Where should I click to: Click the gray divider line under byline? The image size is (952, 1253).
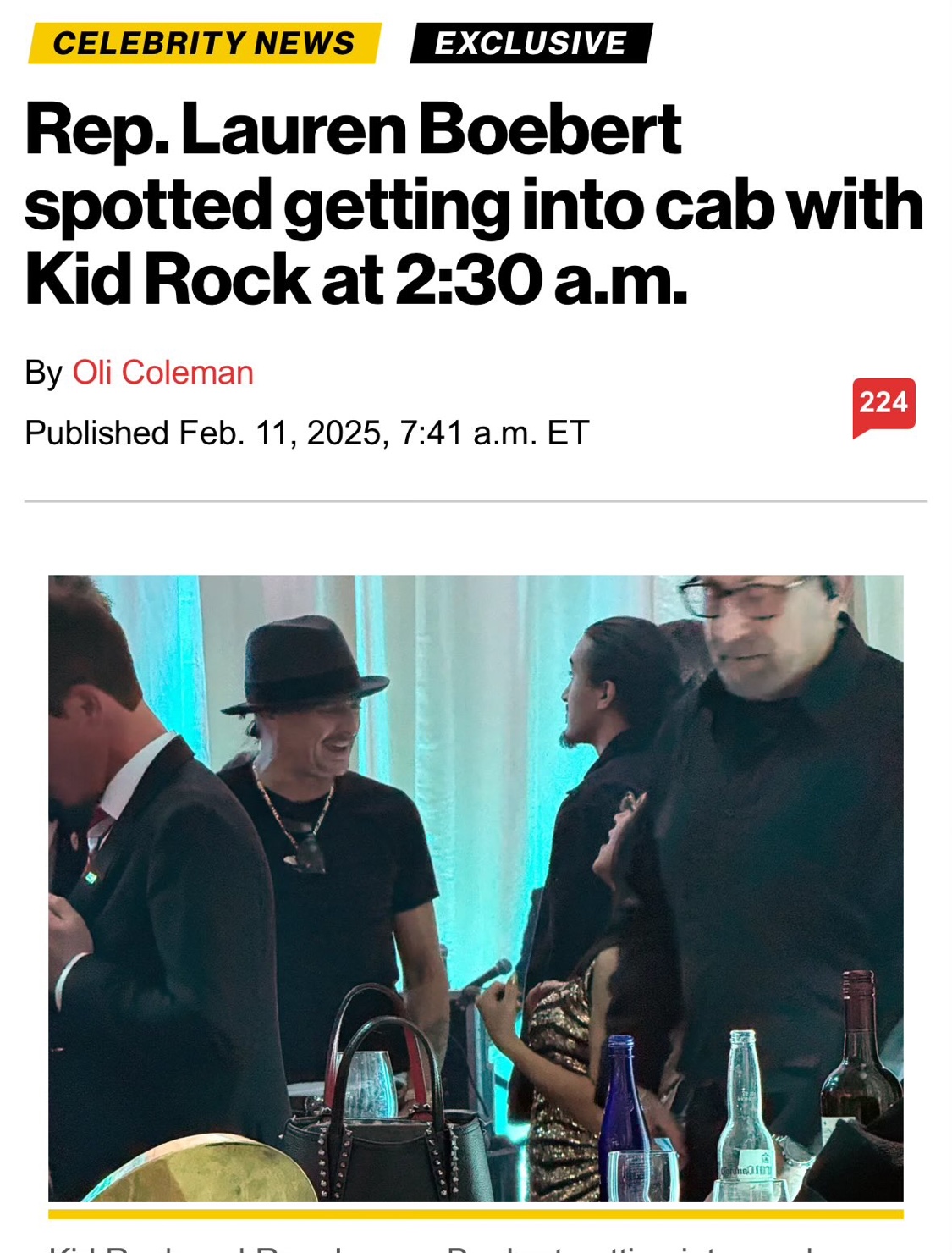476,501
